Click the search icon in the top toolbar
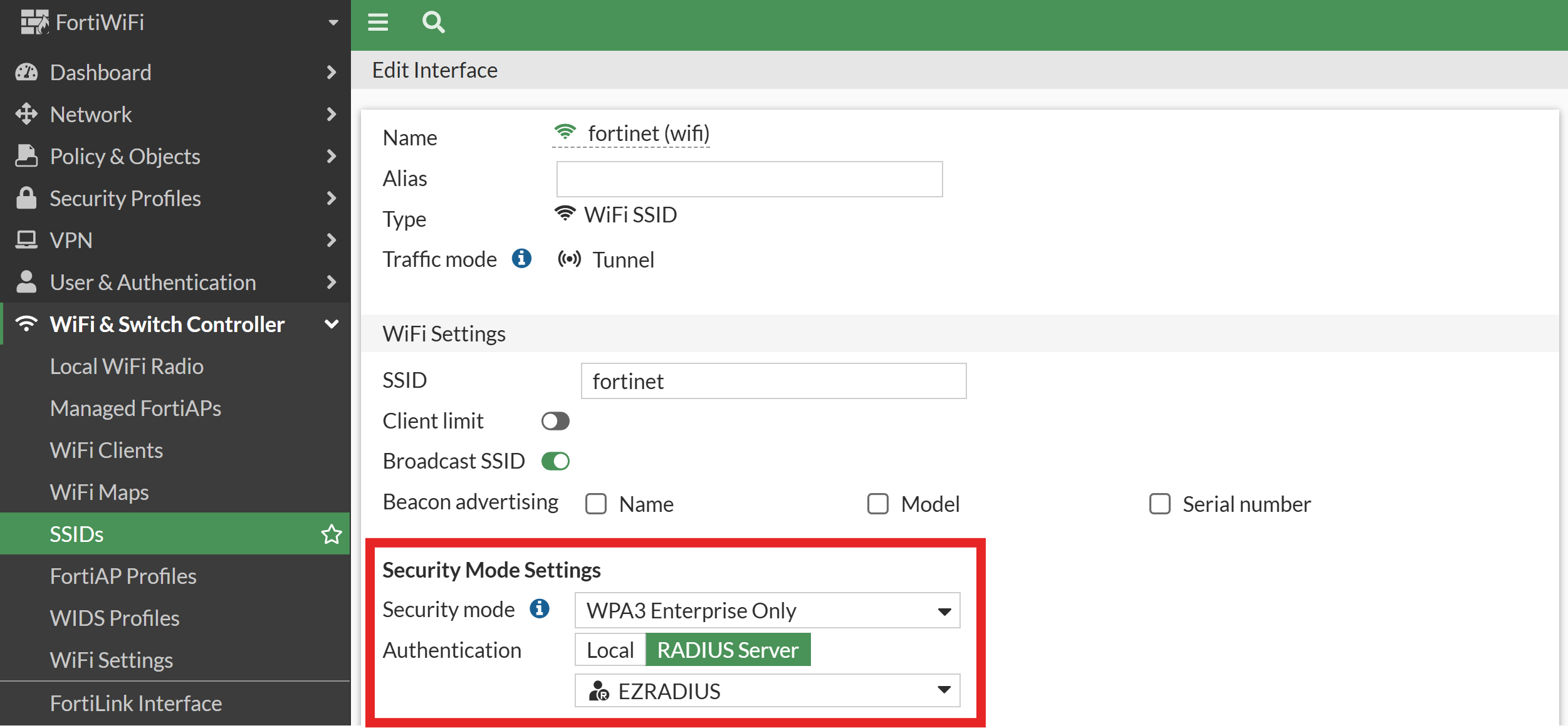This screenshot has height=728, width=1568. tap(434, 23)
